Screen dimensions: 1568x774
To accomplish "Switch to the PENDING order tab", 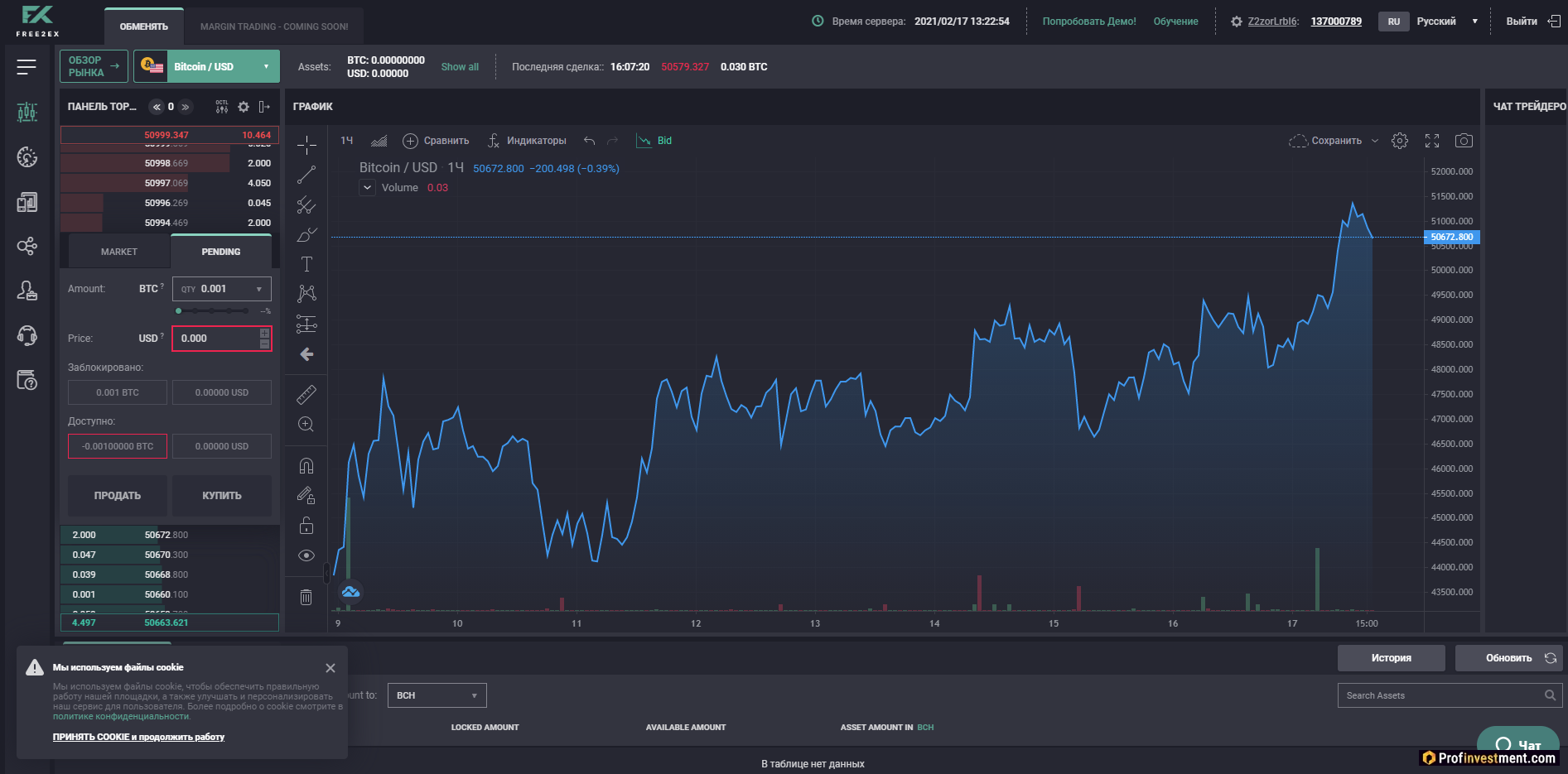I will pyautogui.click(x=221, y=252).
